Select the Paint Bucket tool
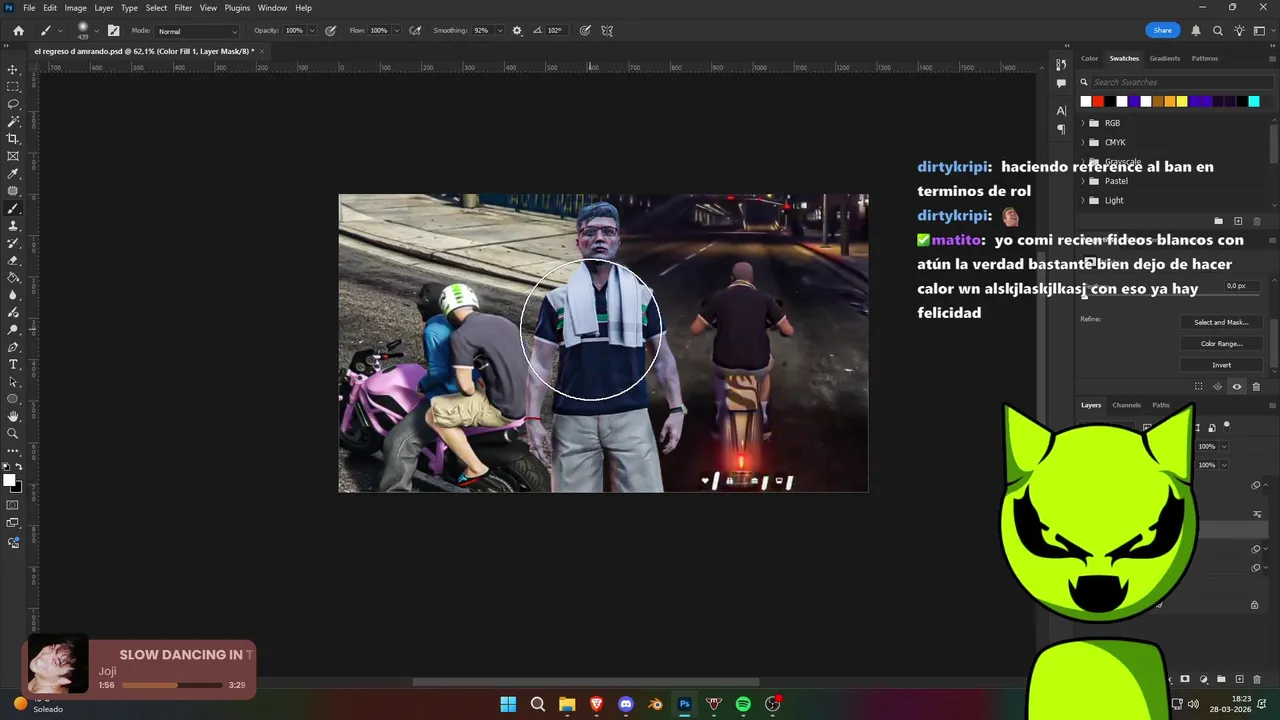 13,278
